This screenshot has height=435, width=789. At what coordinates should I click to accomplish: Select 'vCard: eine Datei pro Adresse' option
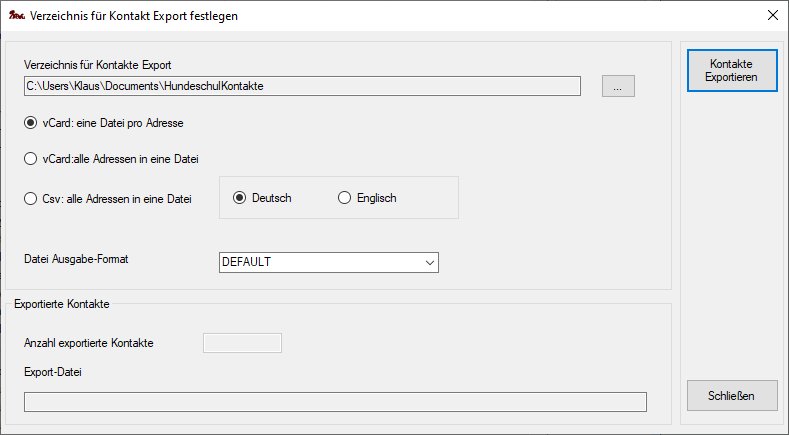tap(31, 123)
